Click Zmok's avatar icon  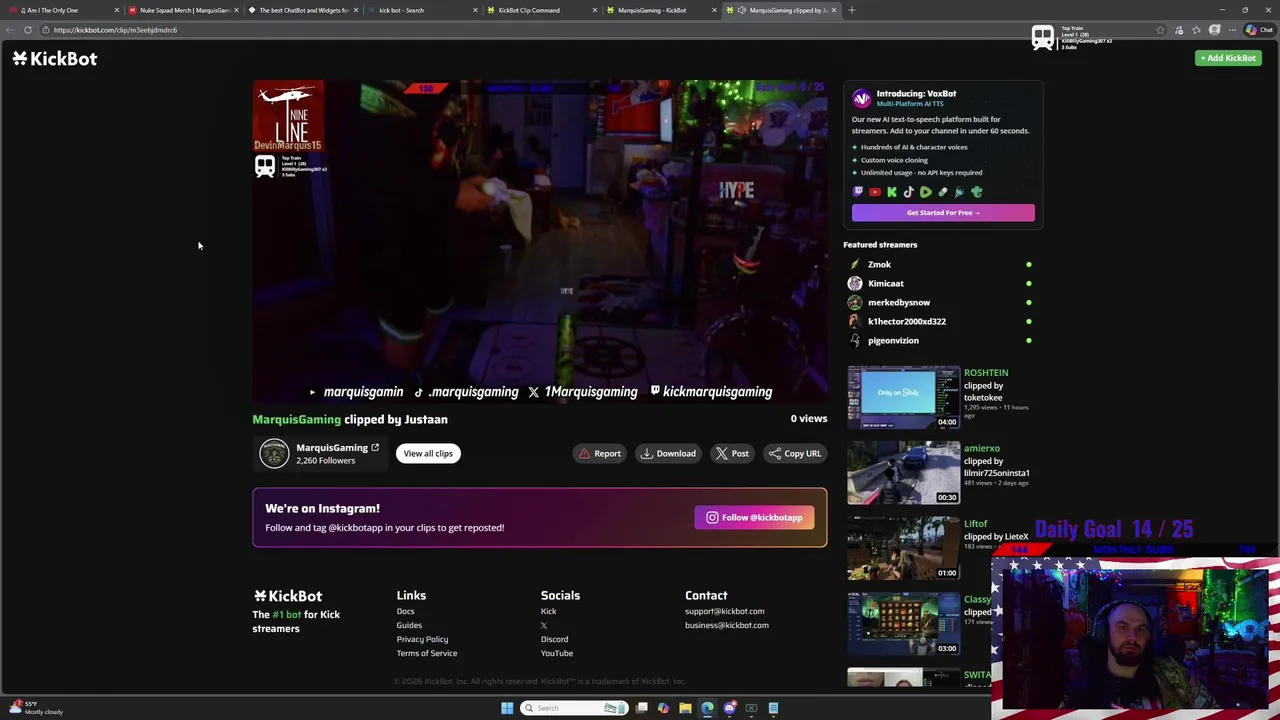pos(855,264)
